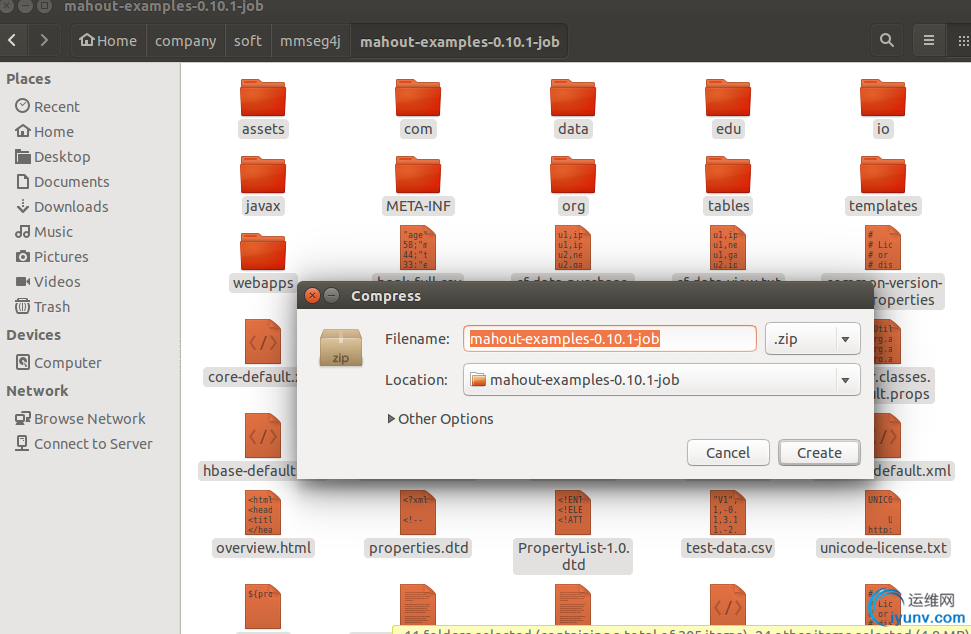Image resolution: width=971 pixels, height=634 pixels.
Task: Click the 'unicode-license.txt' file name
Action: [883, 548]
